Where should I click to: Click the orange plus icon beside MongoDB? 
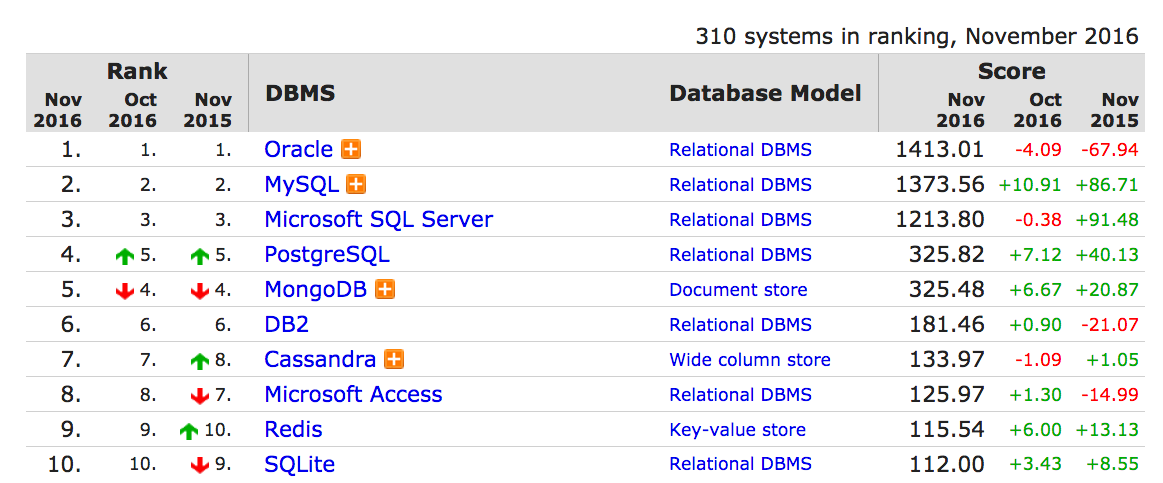384,289
